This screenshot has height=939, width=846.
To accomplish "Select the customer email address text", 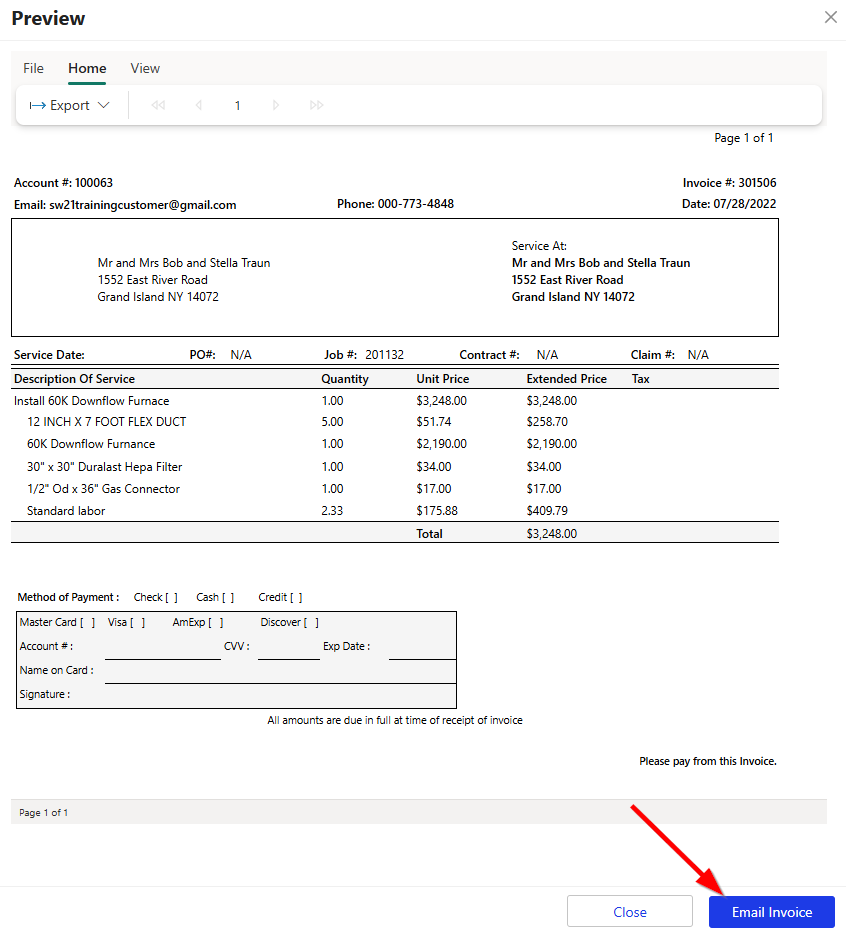I will click(142, 205).
